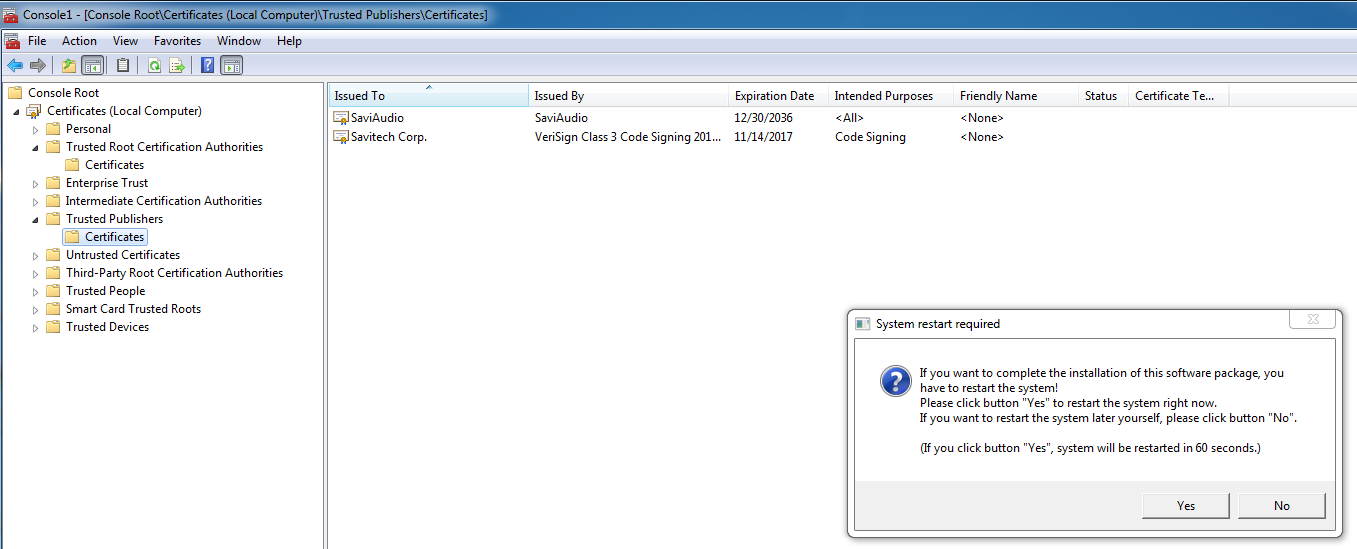Select the Trusted People folder
The height and width of the screenshot is (549, 1357).
pos(105,291)
